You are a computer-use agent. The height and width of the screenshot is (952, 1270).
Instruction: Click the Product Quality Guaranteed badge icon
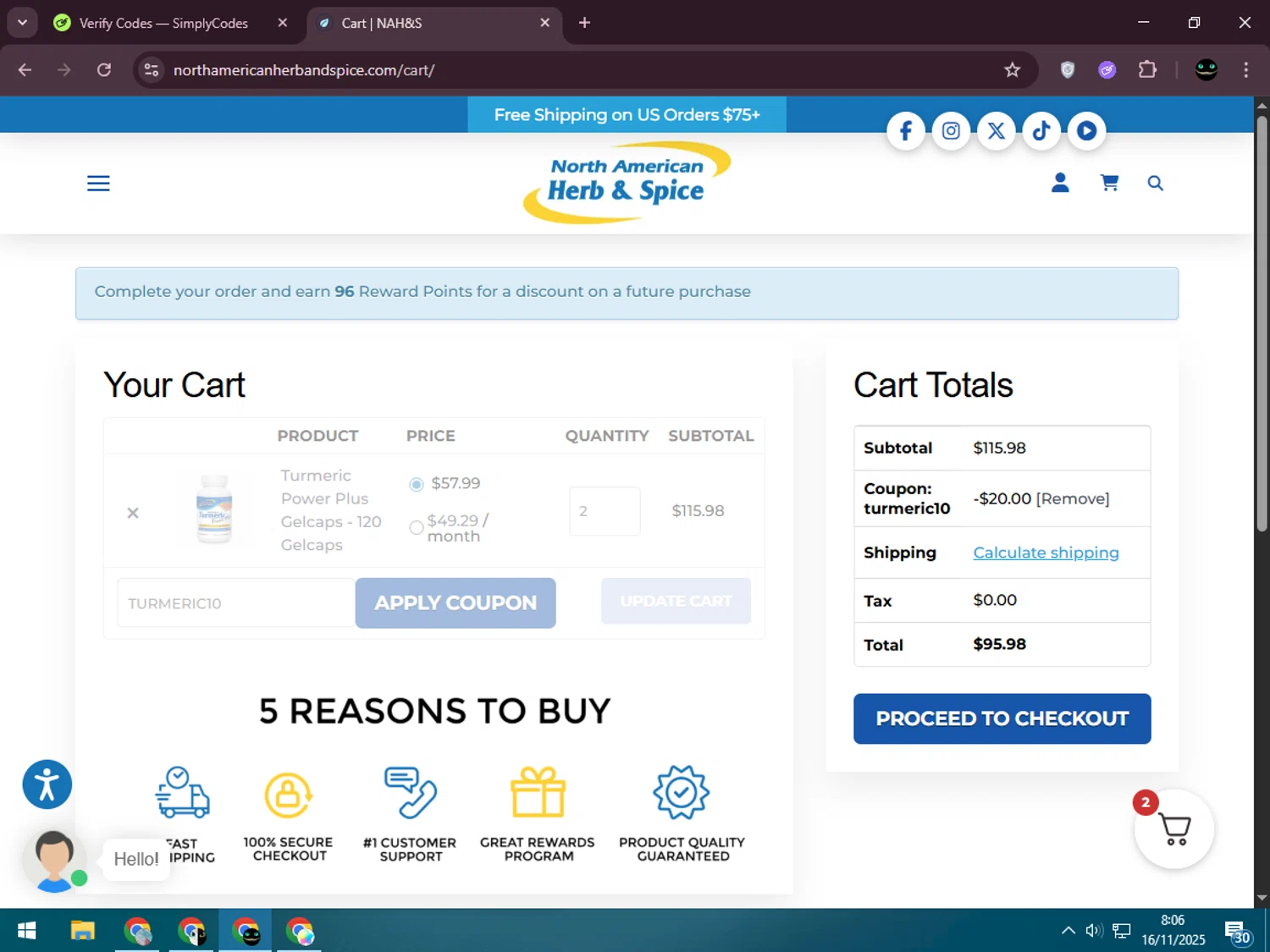(682, 793)
